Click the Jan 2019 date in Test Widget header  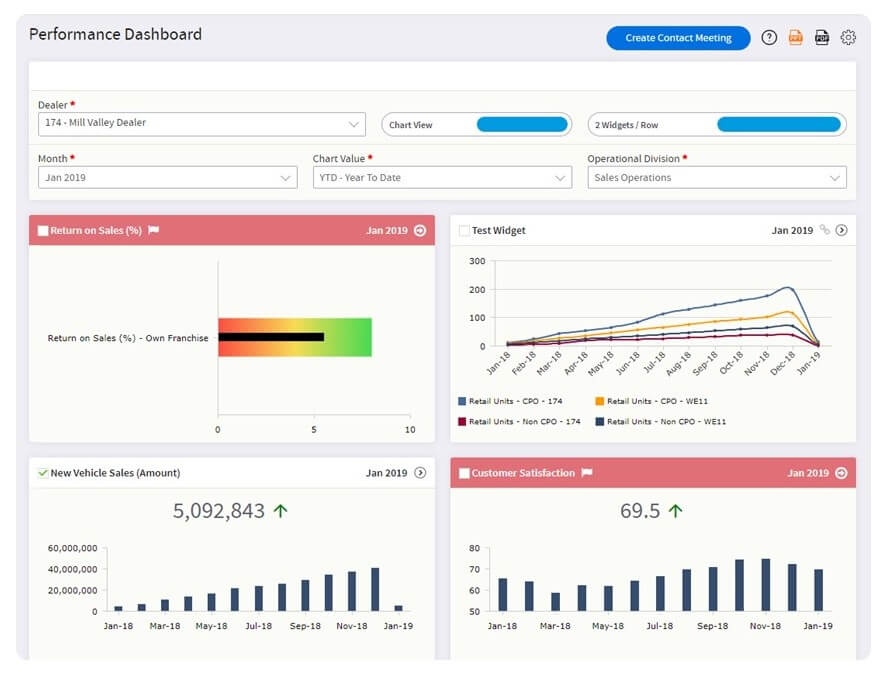coord(792,230)
